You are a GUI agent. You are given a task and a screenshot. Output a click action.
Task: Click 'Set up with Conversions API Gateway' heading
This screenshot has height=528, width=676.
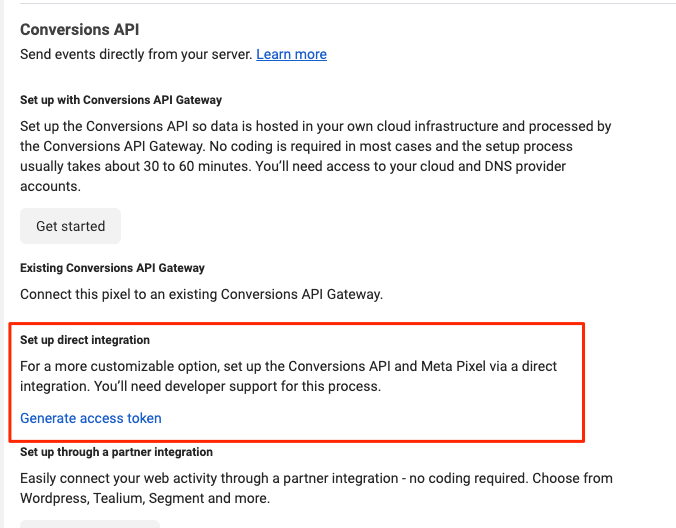[x=121, y=100]
